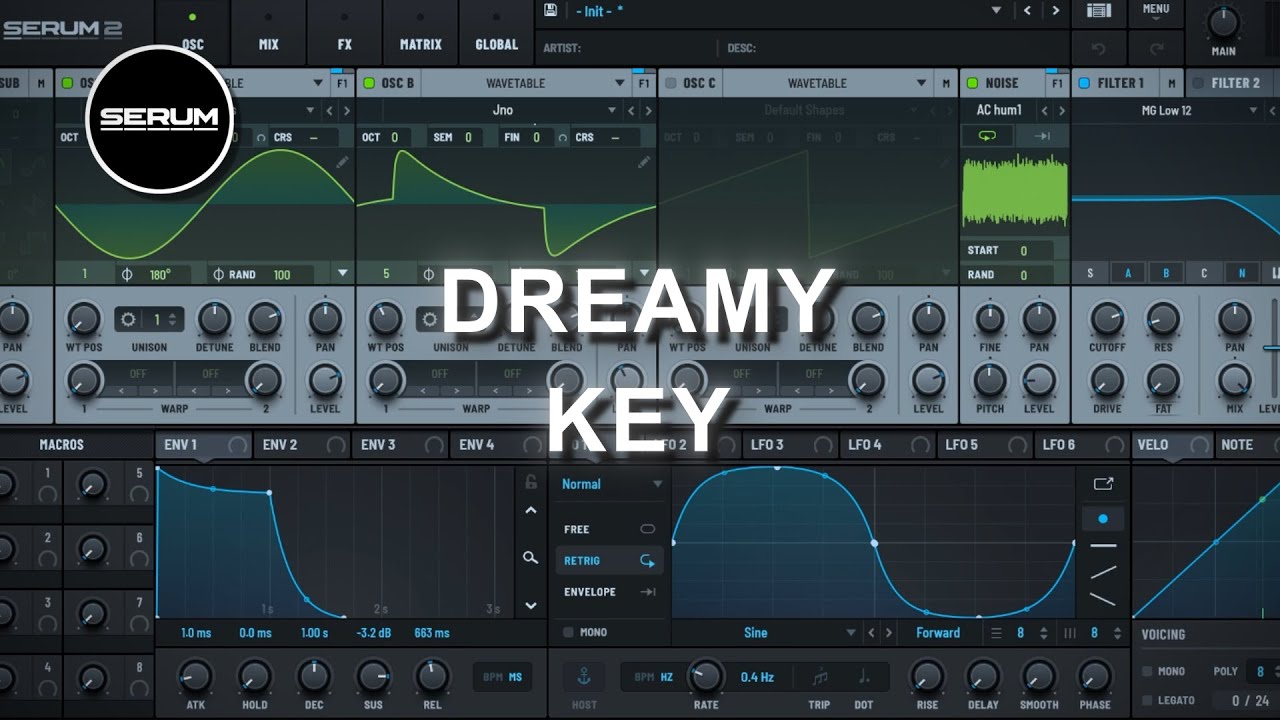Switch to the FX tab
Screen dimensions: 1280x720
(x=345, y=32)
